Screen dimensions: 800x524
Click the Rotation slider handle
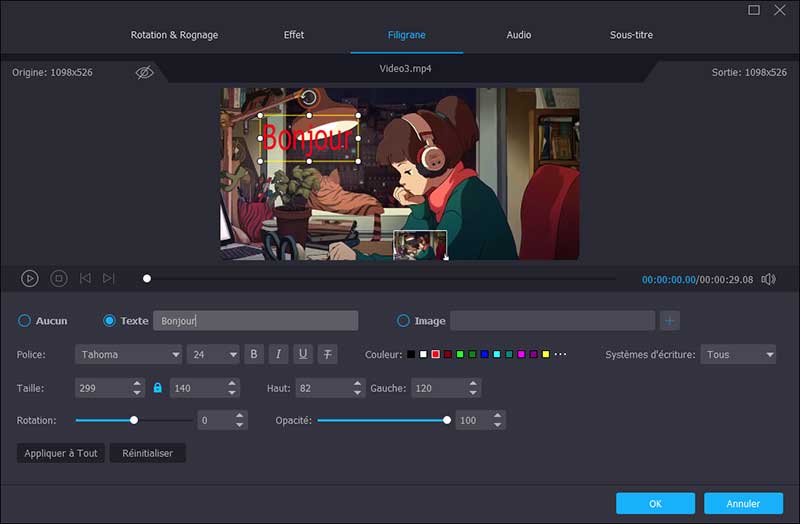[134, 420]
